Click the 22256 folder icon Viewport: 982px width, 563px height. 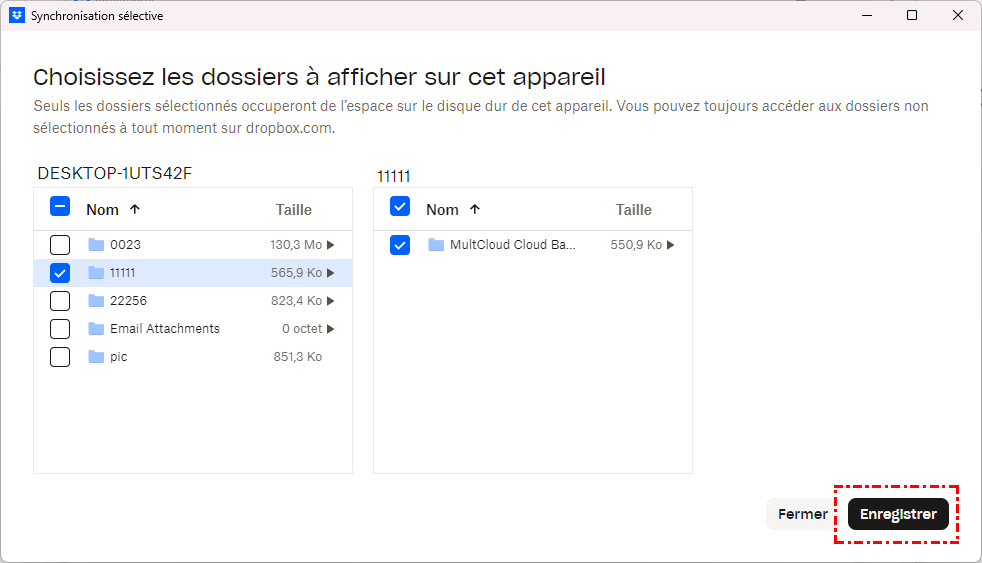(96, 301)
